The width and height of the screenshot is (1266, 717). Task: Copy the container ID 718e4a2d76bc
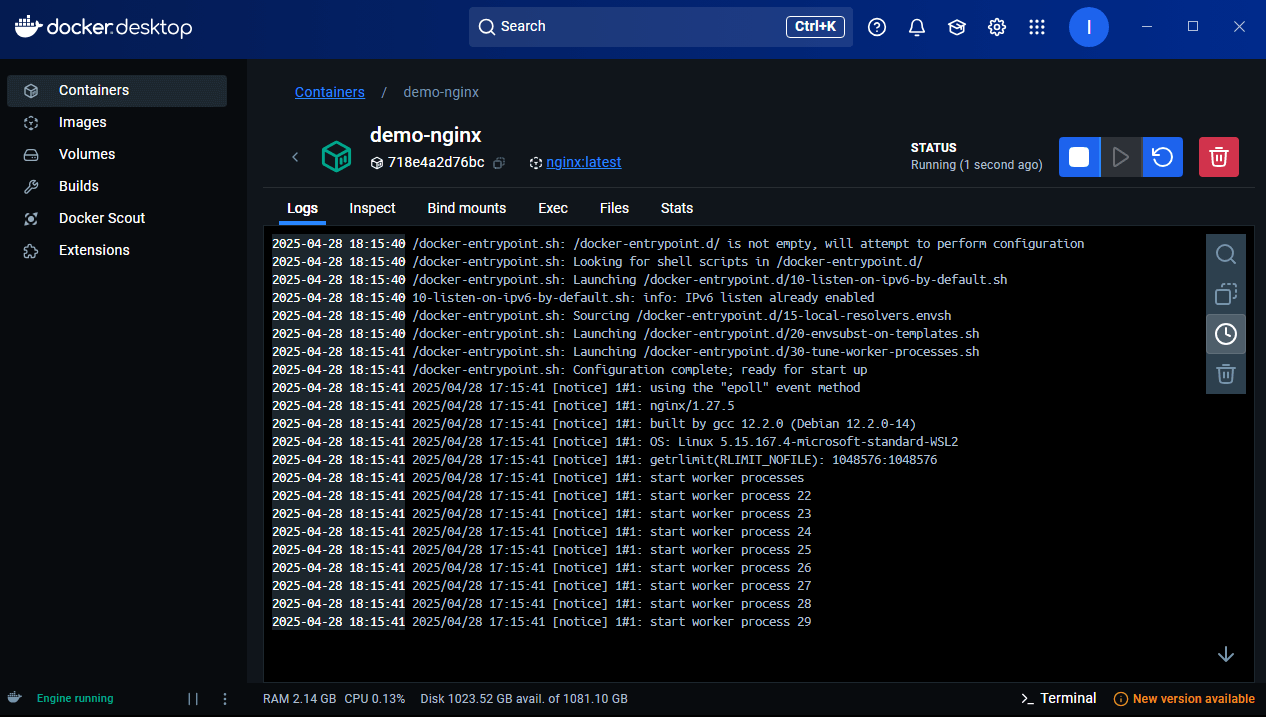click(x=499, y=162)
